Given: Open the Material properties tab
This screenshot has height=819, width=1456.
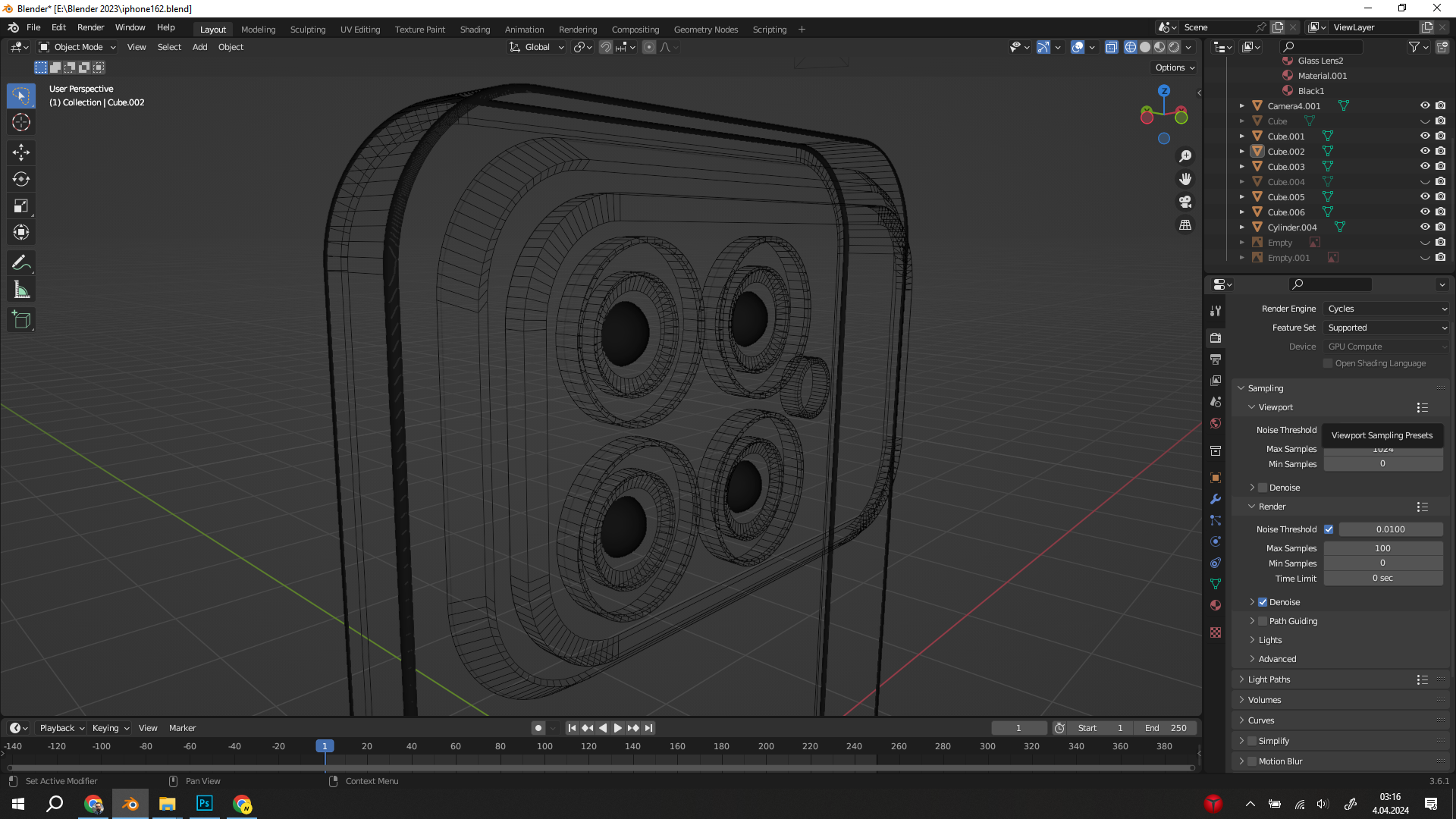Looking at the screenshot, I should pos(1216,605).
